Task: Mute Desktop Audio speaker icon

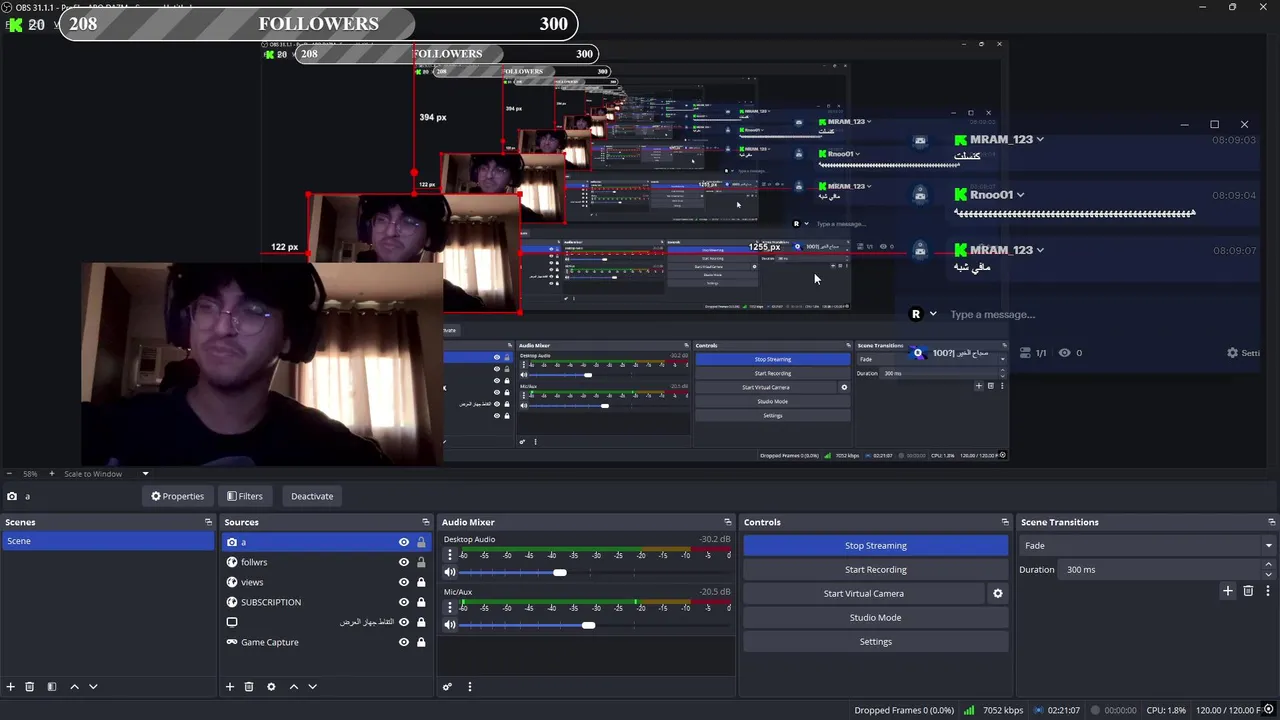Action: pos(450,572)
